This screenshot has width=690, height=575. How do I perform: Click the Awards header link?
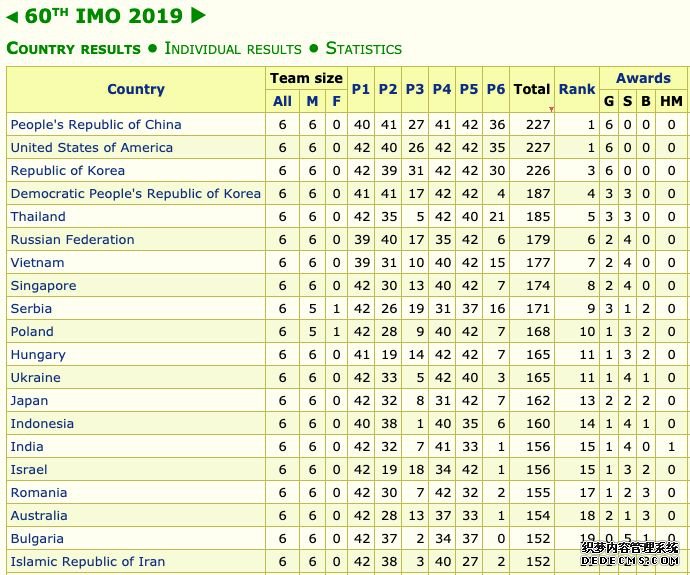[643, 78]
